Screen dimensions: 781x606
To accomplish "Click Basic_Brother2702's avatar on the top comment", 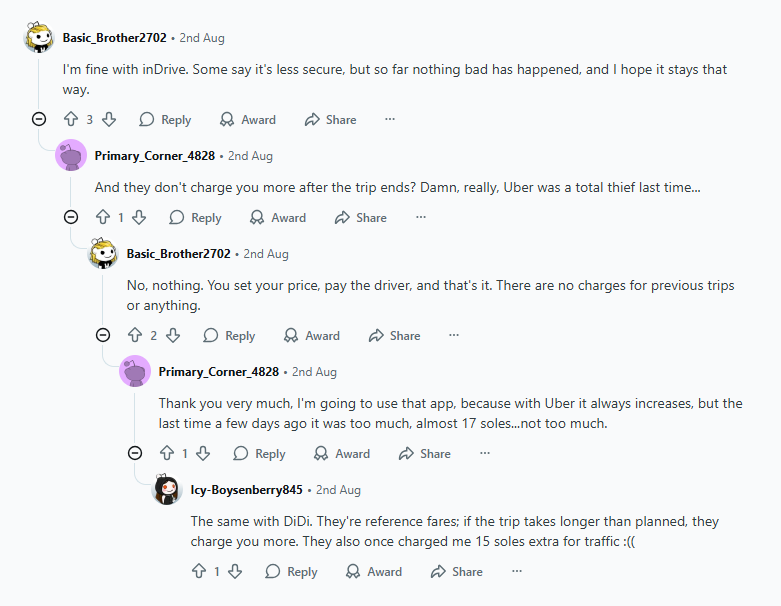I will pyautogui.click(x=39, y=38).
